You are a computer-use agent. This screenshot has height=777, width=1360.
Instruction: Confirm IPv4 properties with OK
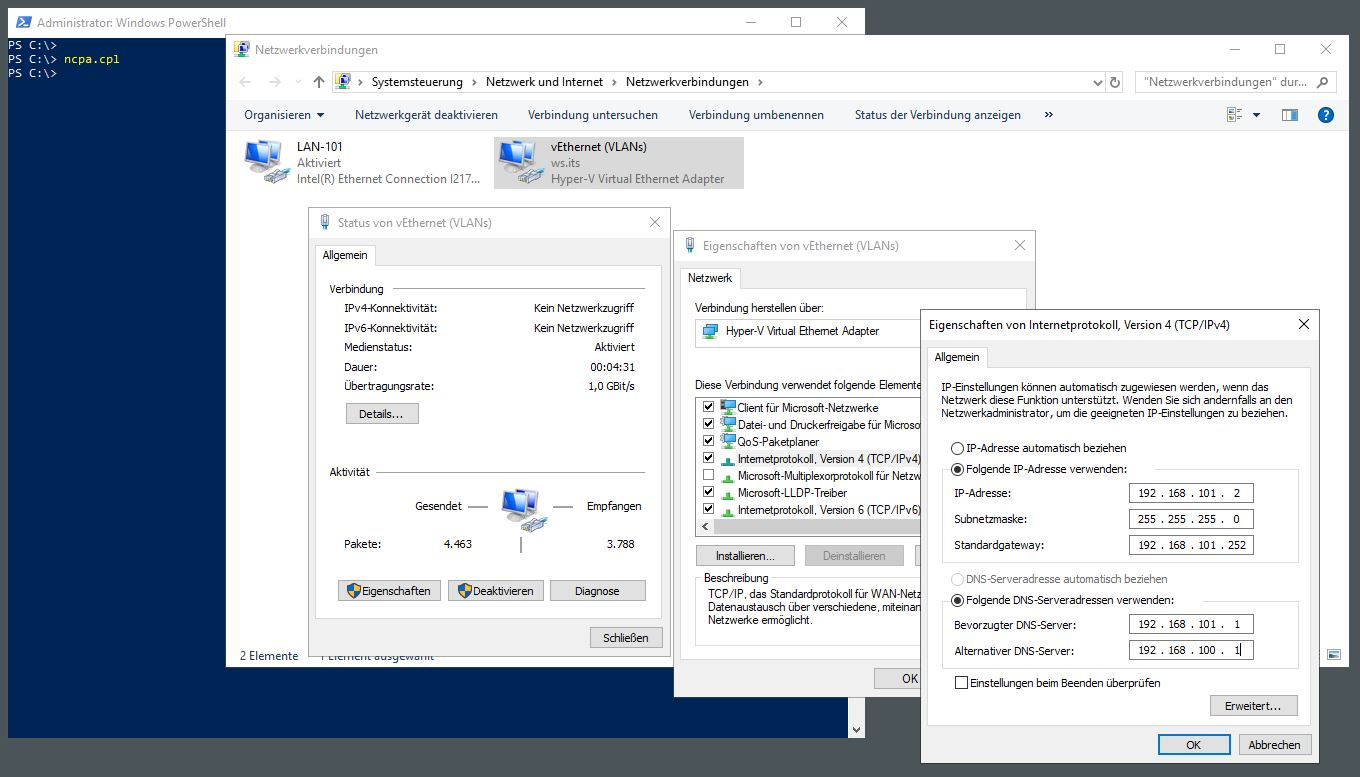pyautogui.click(x=1193, y=745)
